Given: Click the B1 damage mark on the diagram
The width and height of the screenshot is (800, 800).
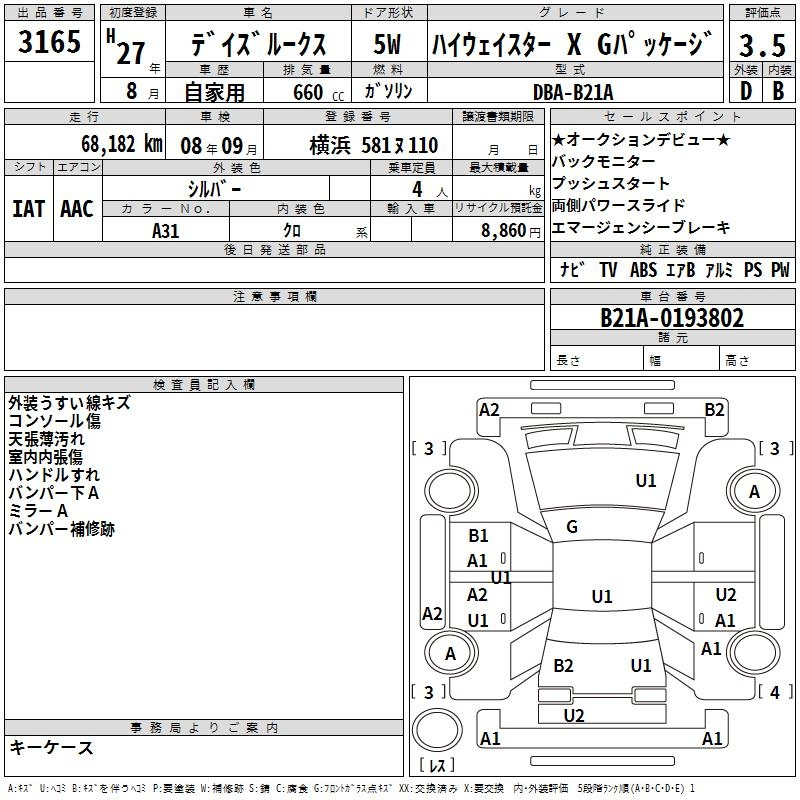Looking at the screenshot, I should point(478,536).
